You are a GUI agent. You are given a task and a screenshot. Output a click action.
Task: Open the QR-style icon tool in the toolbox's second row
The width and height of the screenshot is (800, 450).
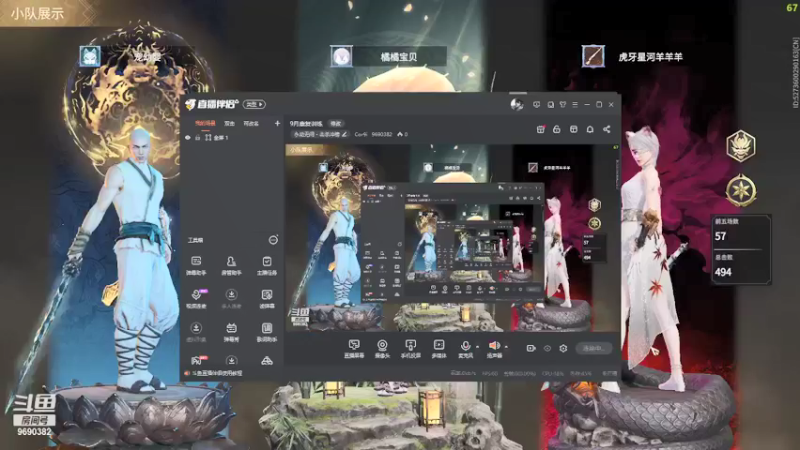267,299
